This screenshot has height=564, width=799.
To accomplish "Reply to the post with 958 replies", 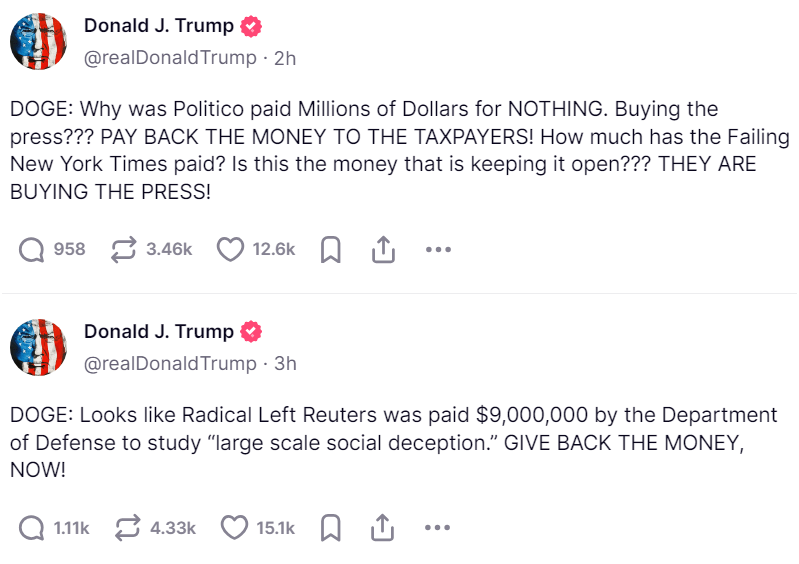I will [x=33, y=250].
